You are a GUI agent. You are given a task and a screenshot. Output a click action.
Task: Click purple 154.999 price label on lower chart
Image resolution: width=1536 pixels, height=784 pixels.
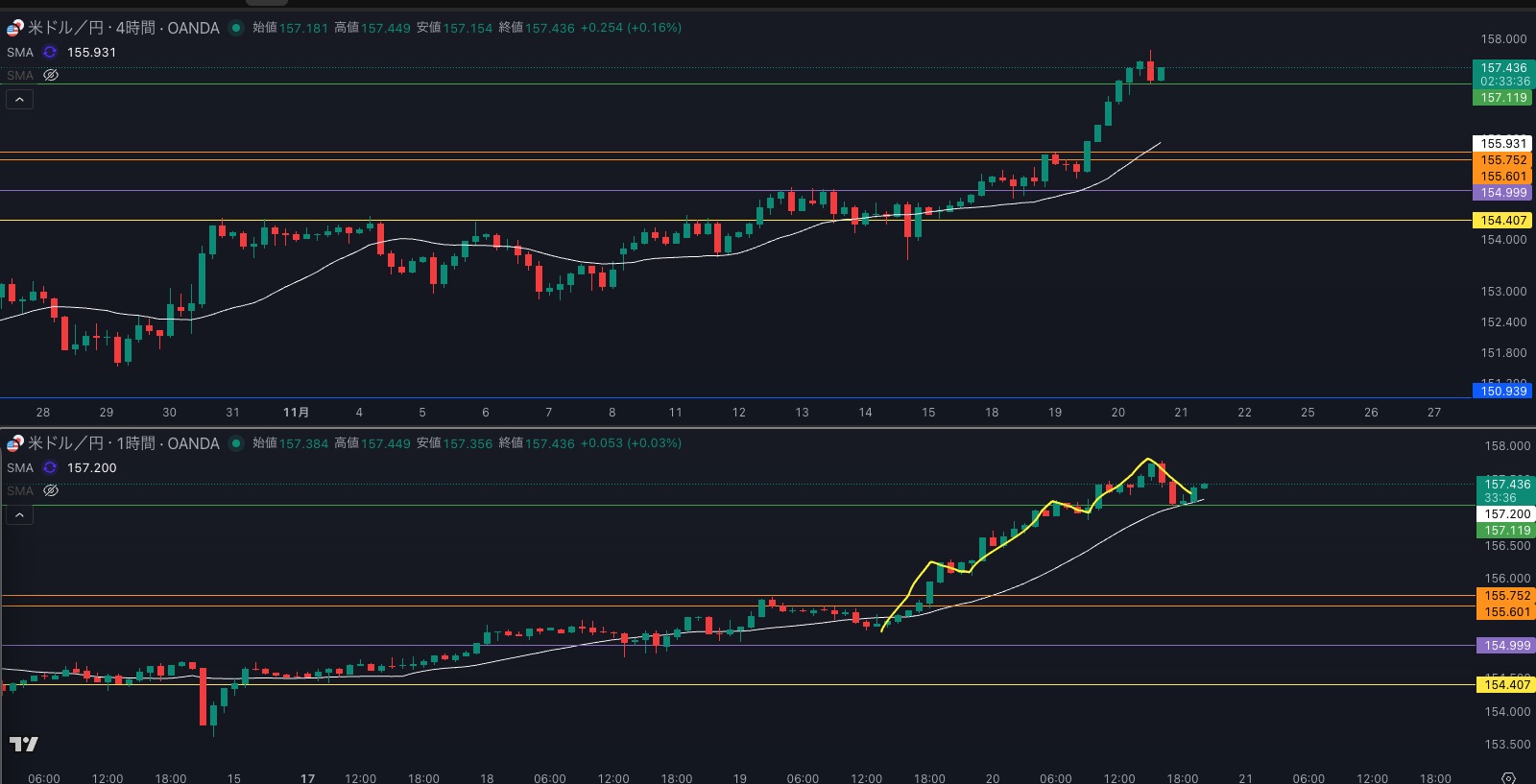pyautogui.click(x=1506, y=646)
